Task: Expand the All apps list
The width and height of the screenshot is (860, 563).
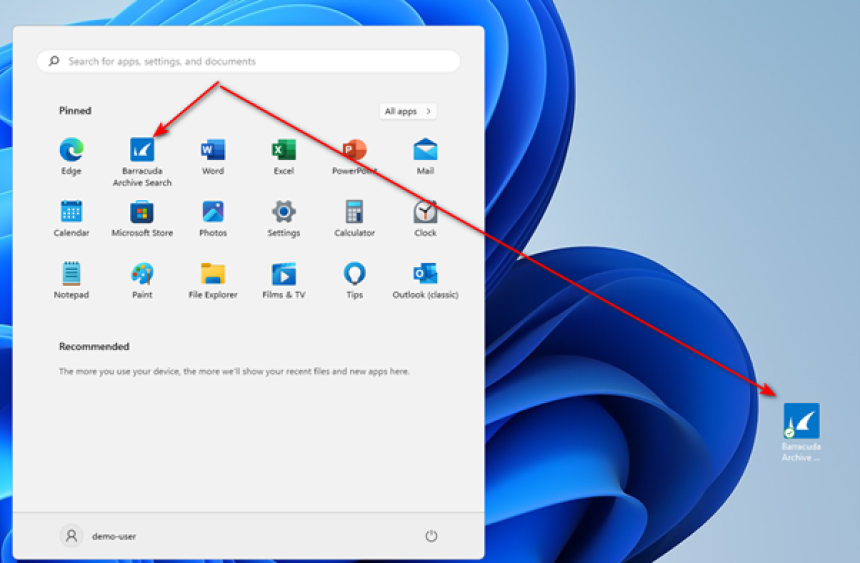Action: [x=407, y=111]
